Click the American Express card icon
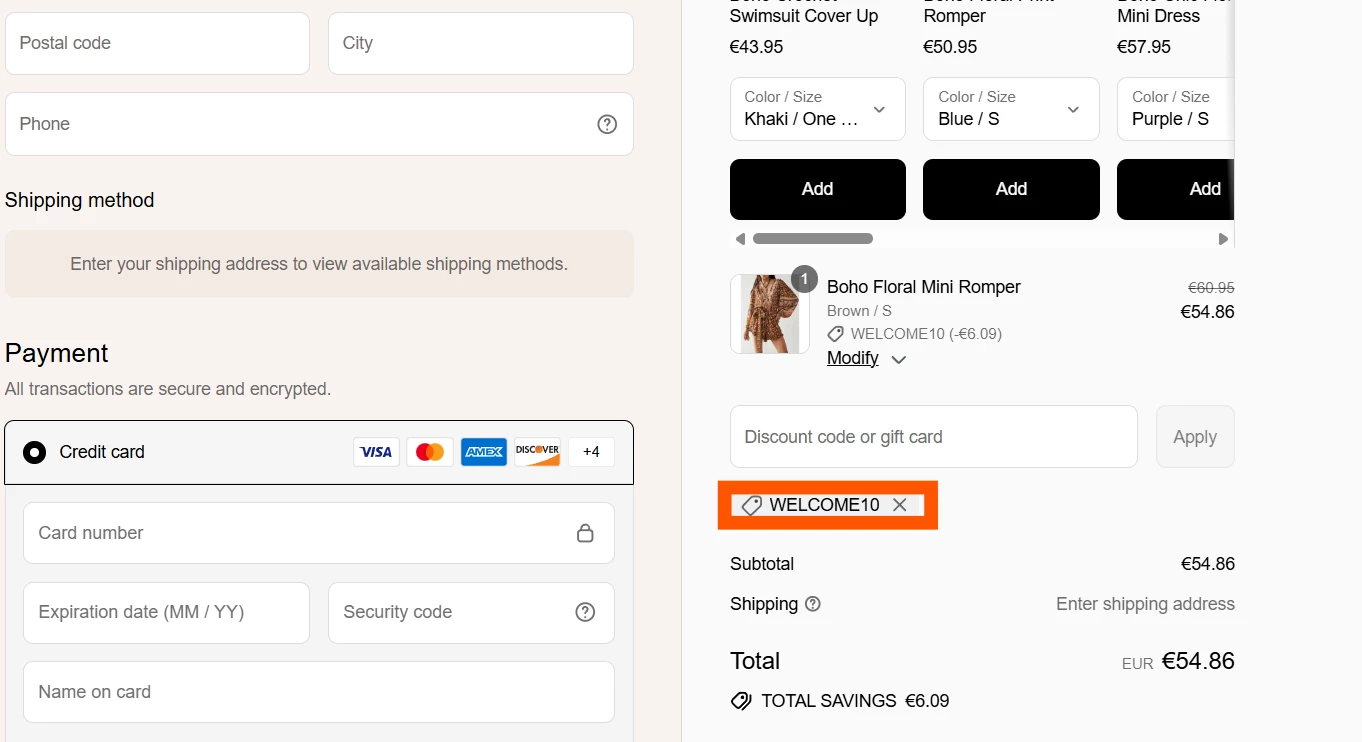 point(484,452)
